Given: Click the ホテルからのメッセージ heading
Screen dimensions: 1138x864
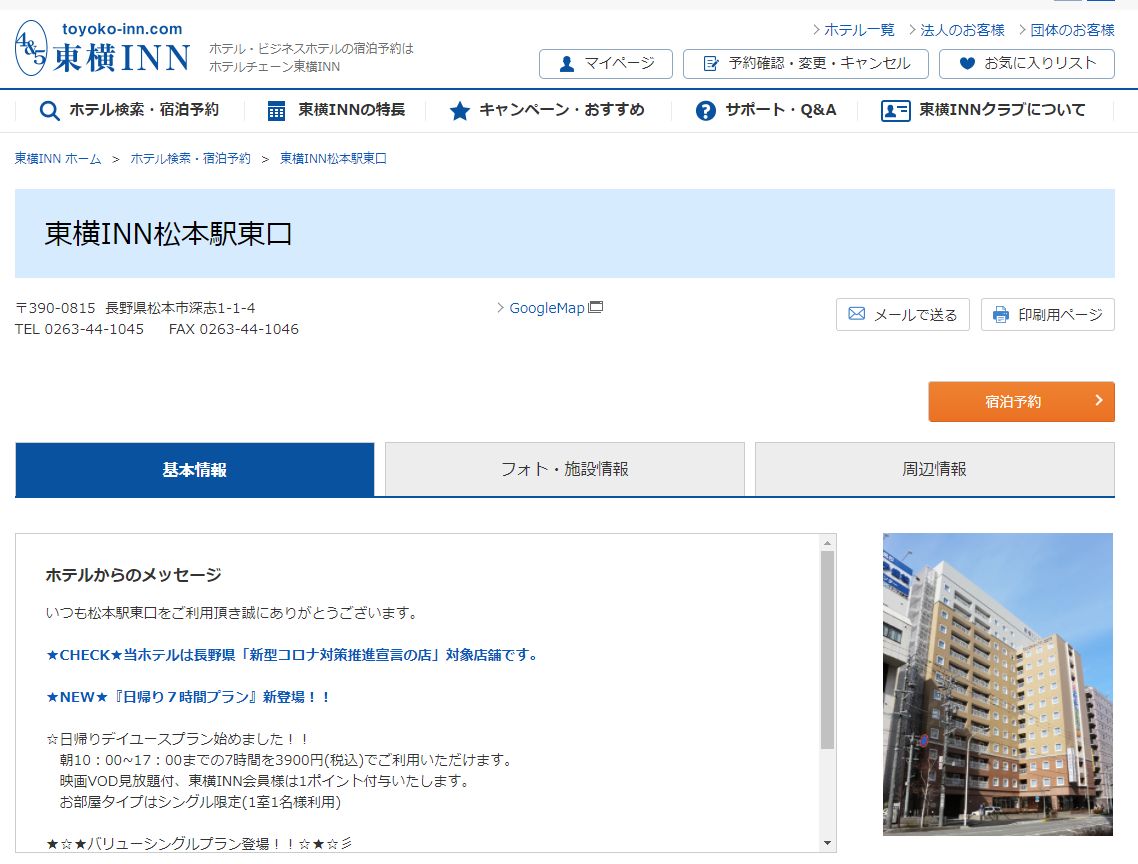Looking at the screenshot, I should pyautogui.click(x=134, y=575).
